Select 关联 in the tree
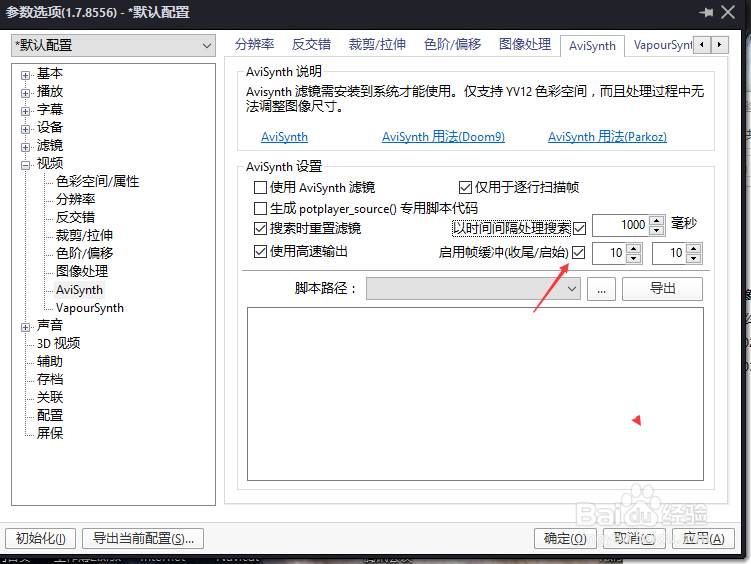 [50, 397]
